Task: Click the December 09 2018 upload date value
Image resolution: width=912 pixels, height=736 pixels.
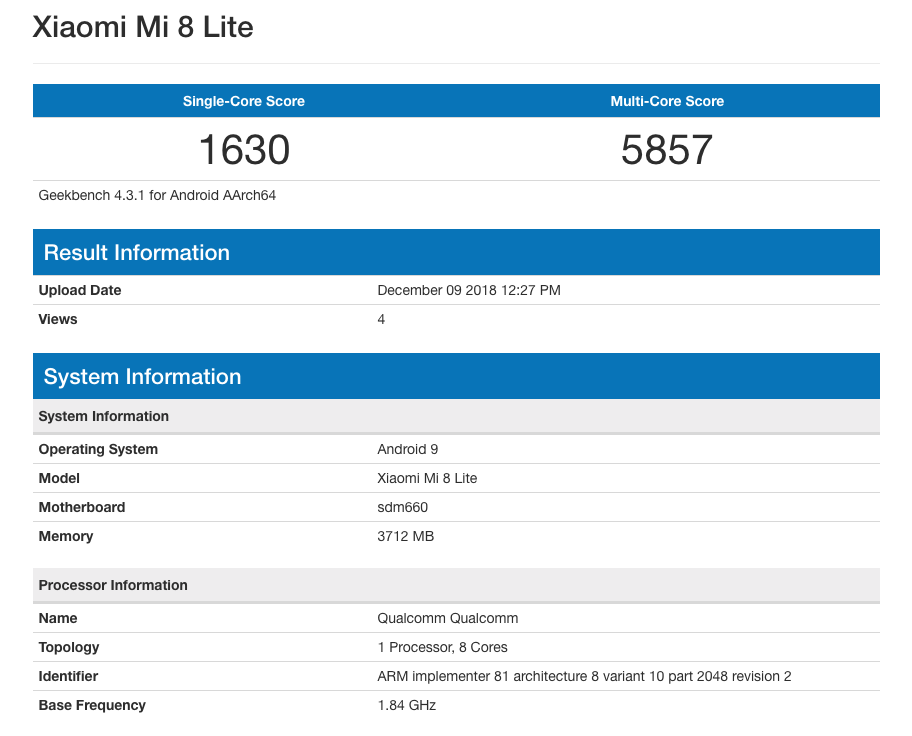Action: point(468,290)
